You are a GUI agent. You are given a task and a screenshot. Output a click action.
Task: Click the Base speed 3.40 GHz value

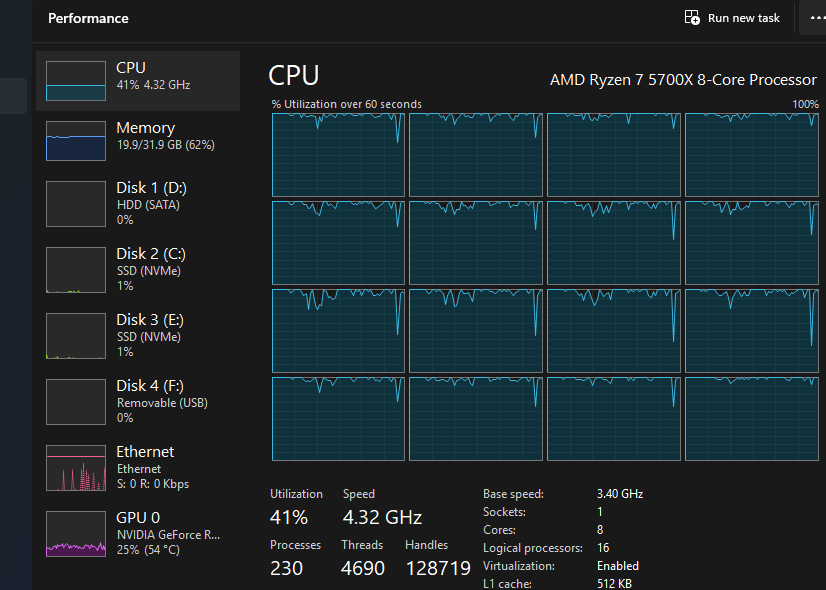click(620, 494)
